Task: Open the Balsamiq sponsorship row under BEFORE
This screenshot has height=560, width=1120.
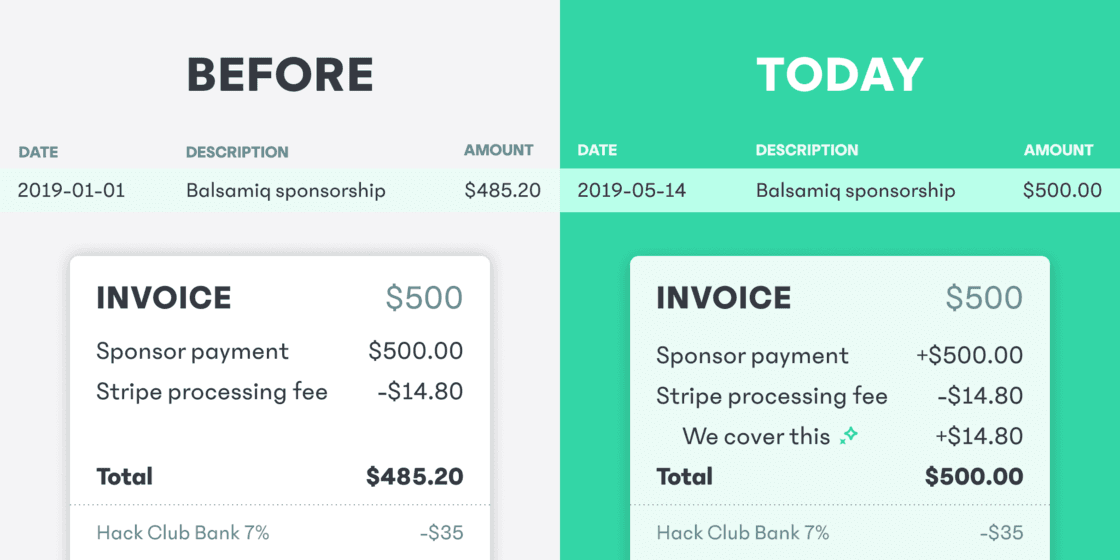Action: [x=286, y=190]
